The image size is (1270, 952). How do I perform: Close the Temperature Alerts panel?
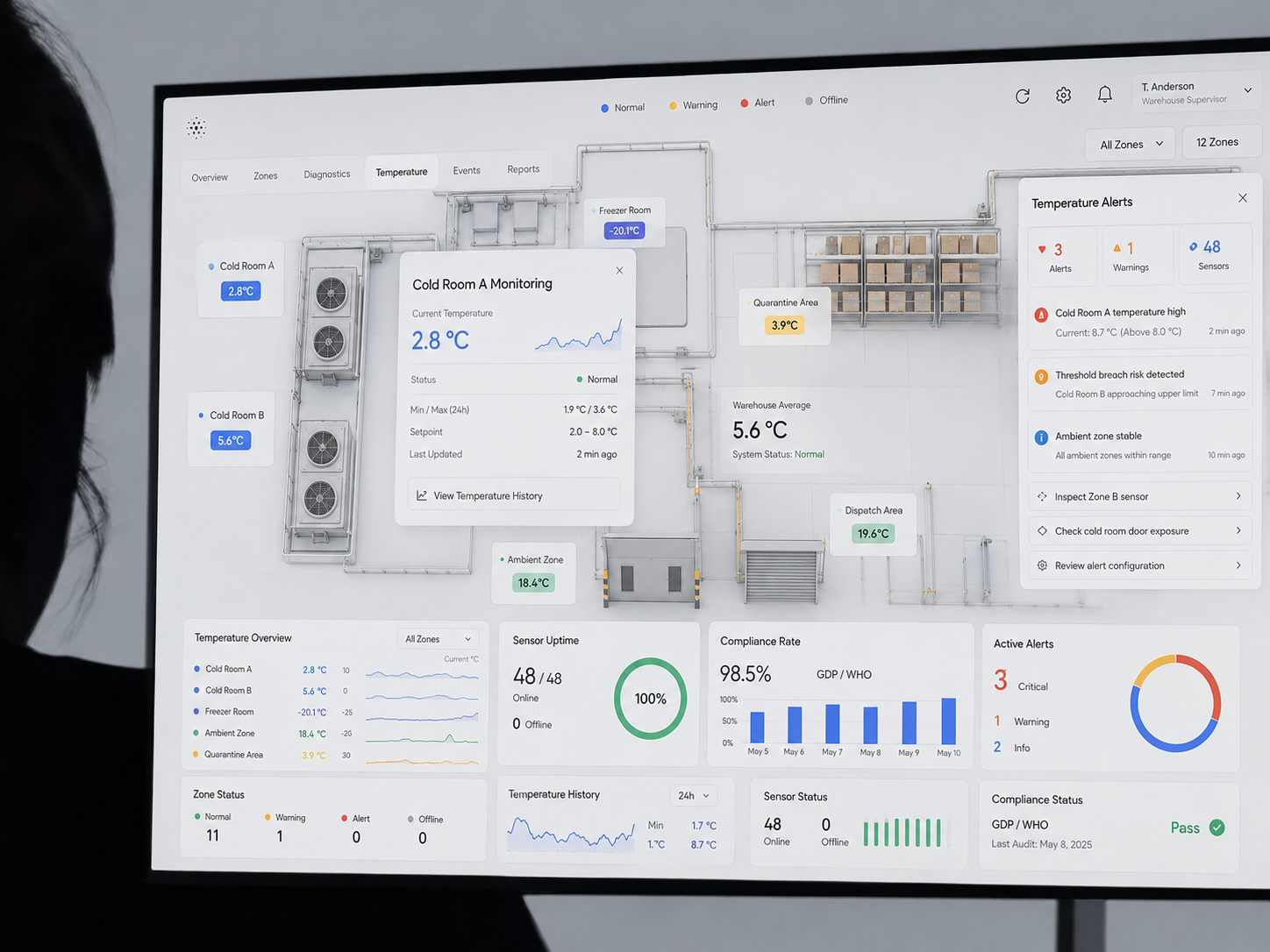1243,198
